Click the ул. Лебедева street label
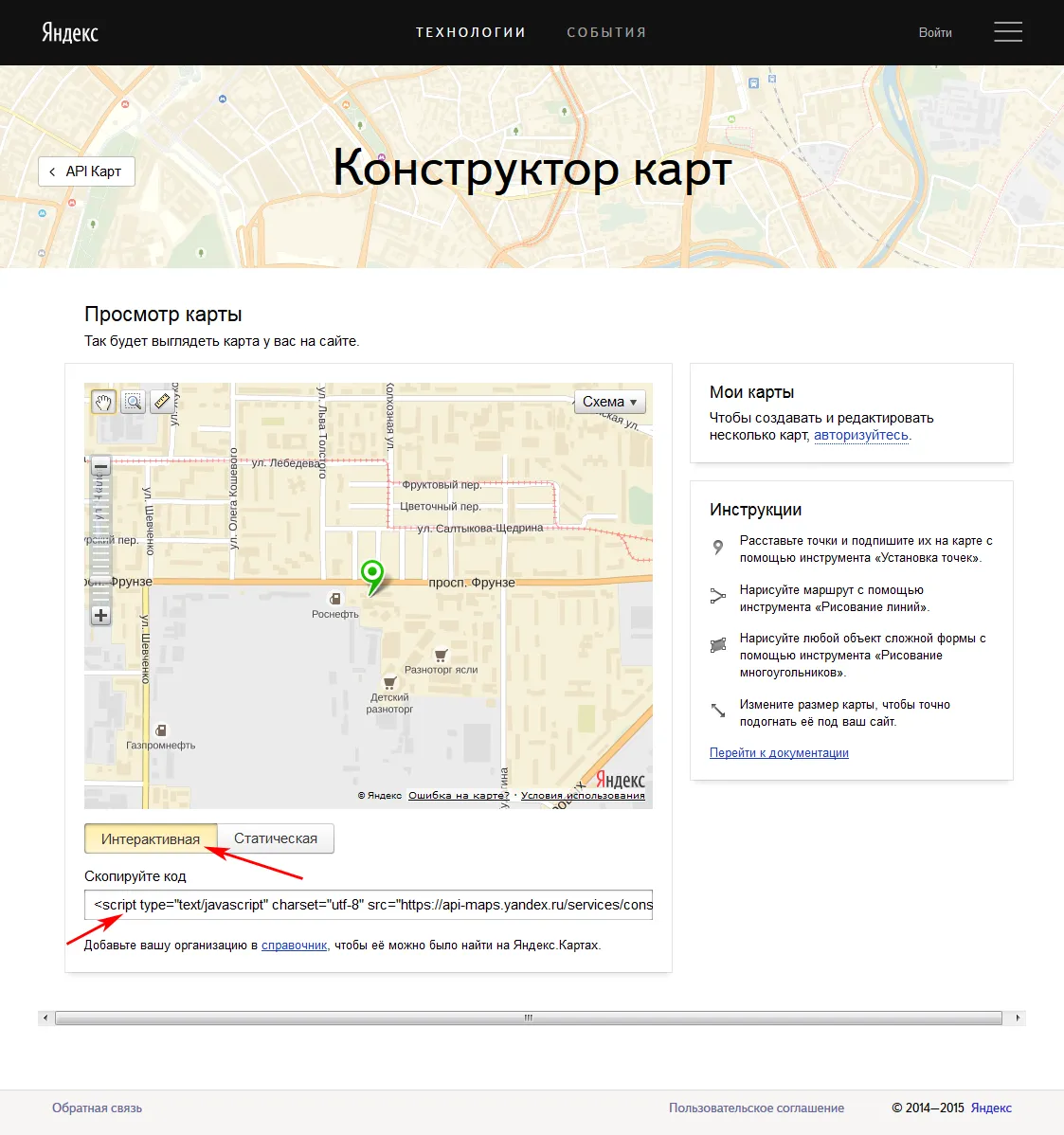The height and width of the screenshot is (1135, 1064). pyautogui.click(x=285, y=463)
